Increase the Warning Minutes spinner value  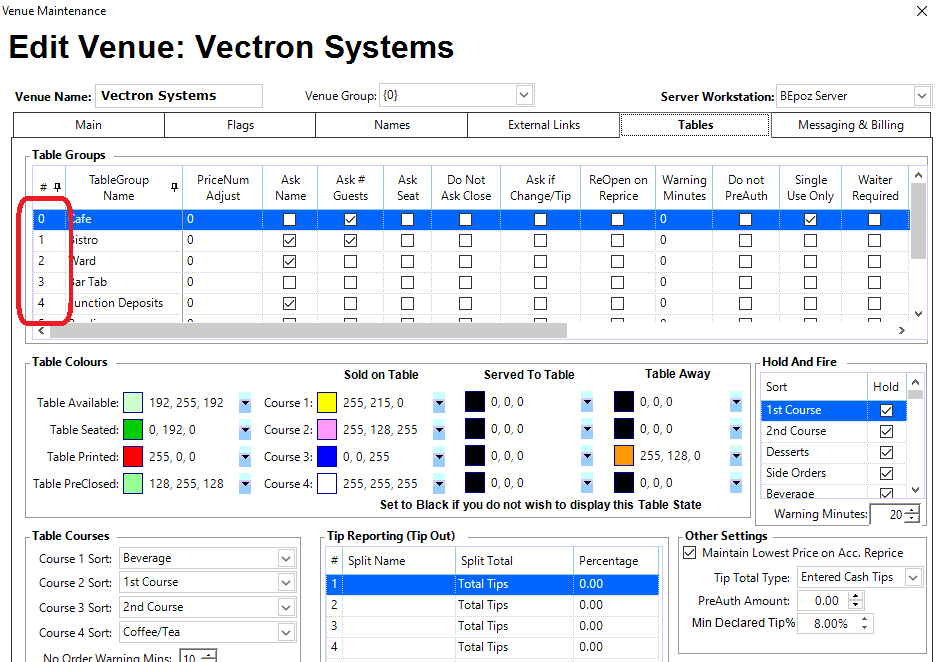pos(912,510)
